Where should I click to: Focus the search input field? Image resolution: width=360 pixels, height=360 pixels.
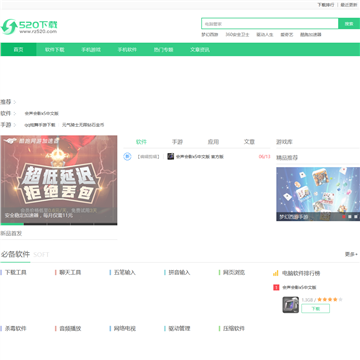coord(270,24)
